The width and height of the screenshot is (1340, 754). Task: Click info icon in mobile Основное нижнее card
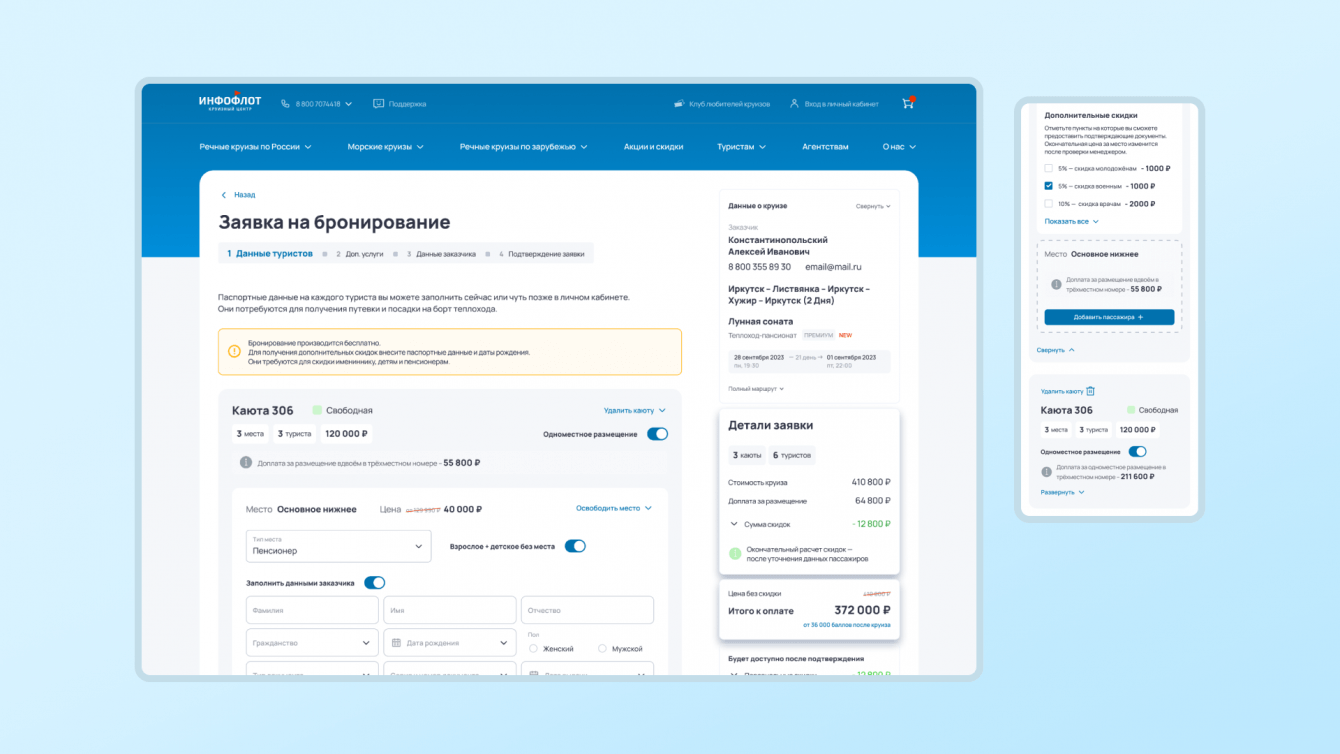1056,285
